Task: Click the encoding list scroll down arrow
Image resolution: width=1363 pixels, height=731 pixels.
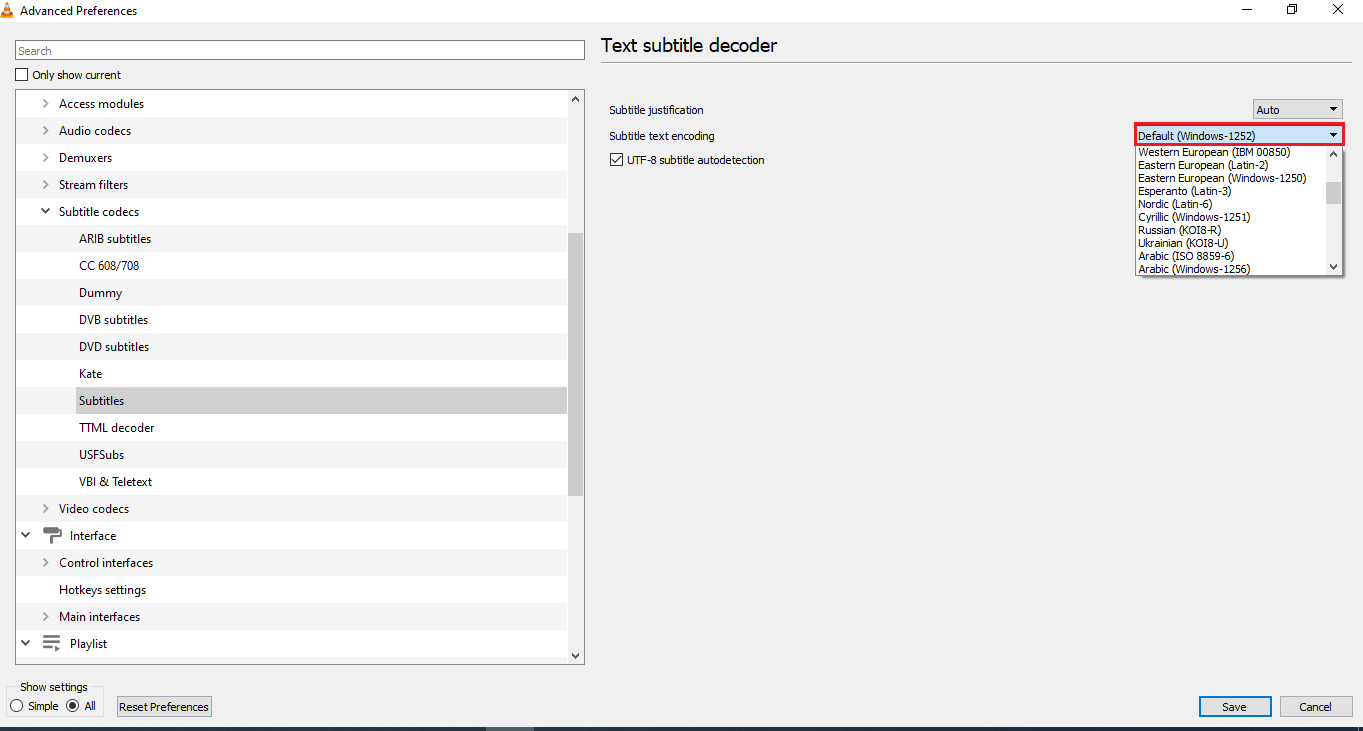Action: [x=1333, y=267]
